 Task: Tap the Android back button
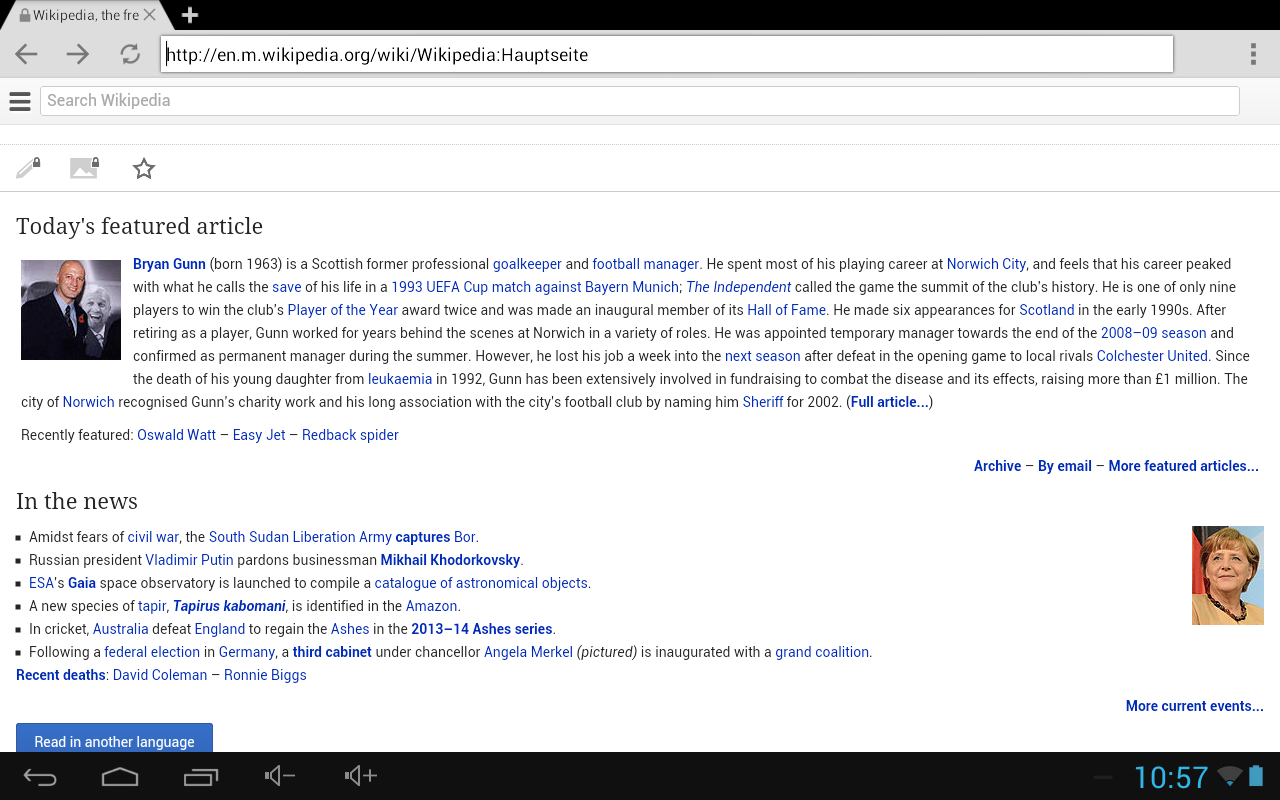point(40,776)
